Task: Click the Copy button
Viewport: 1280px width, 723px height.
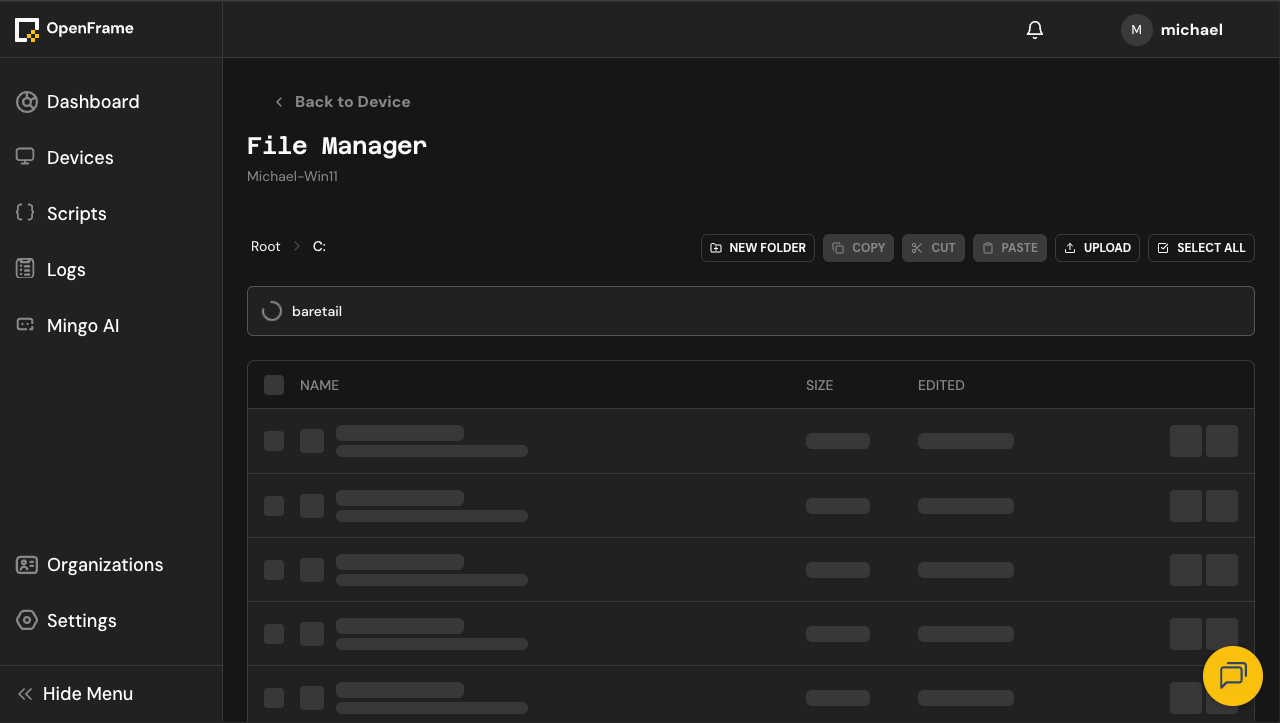Action: click(858, 248)
